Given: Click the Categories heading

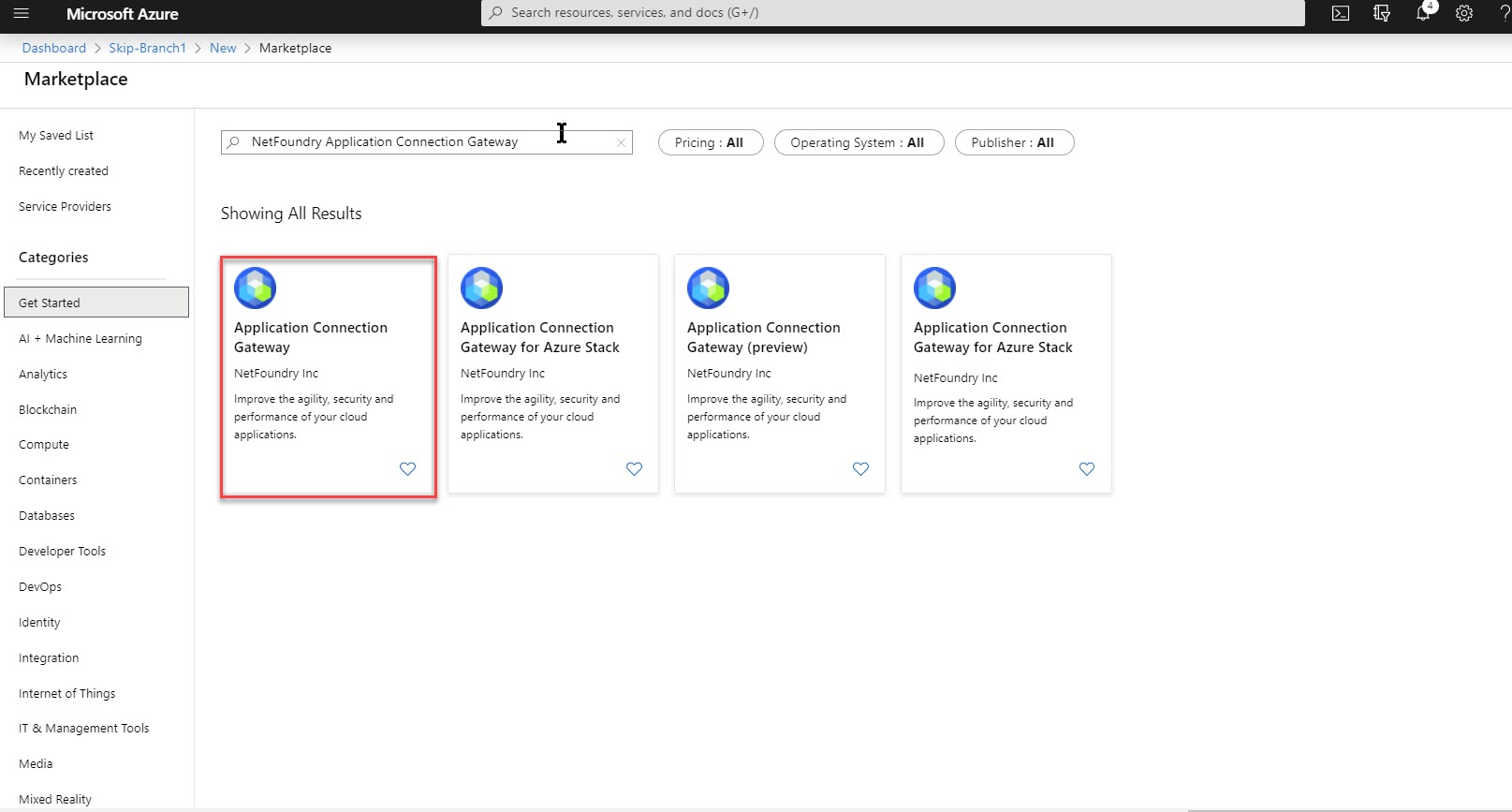Looking at the screenshot, I should coord(53,258).
